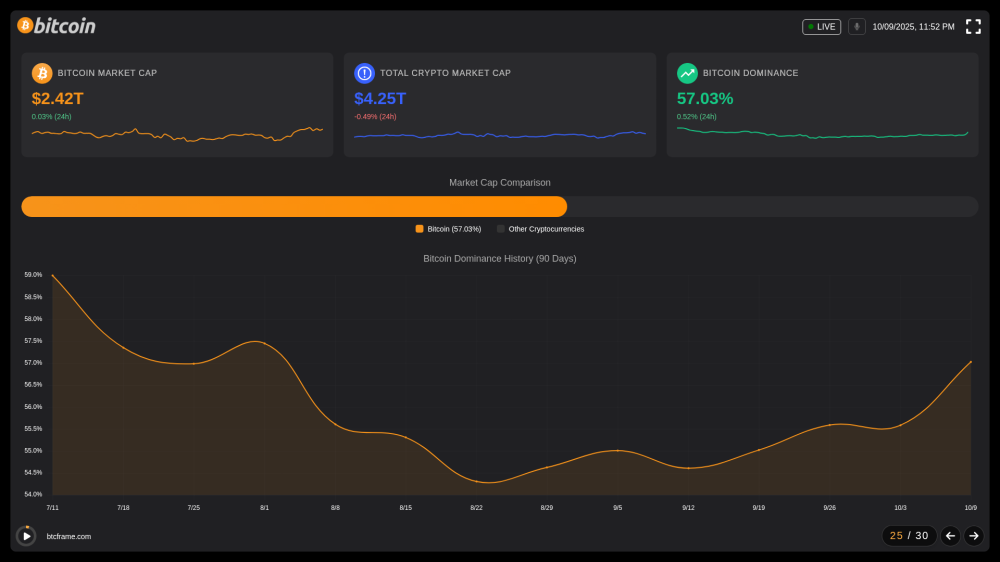Image resolution: width=1000 pixels, height=562 pixels.
Task: Toggle the LIVE indicator
Action: point(821,27)
